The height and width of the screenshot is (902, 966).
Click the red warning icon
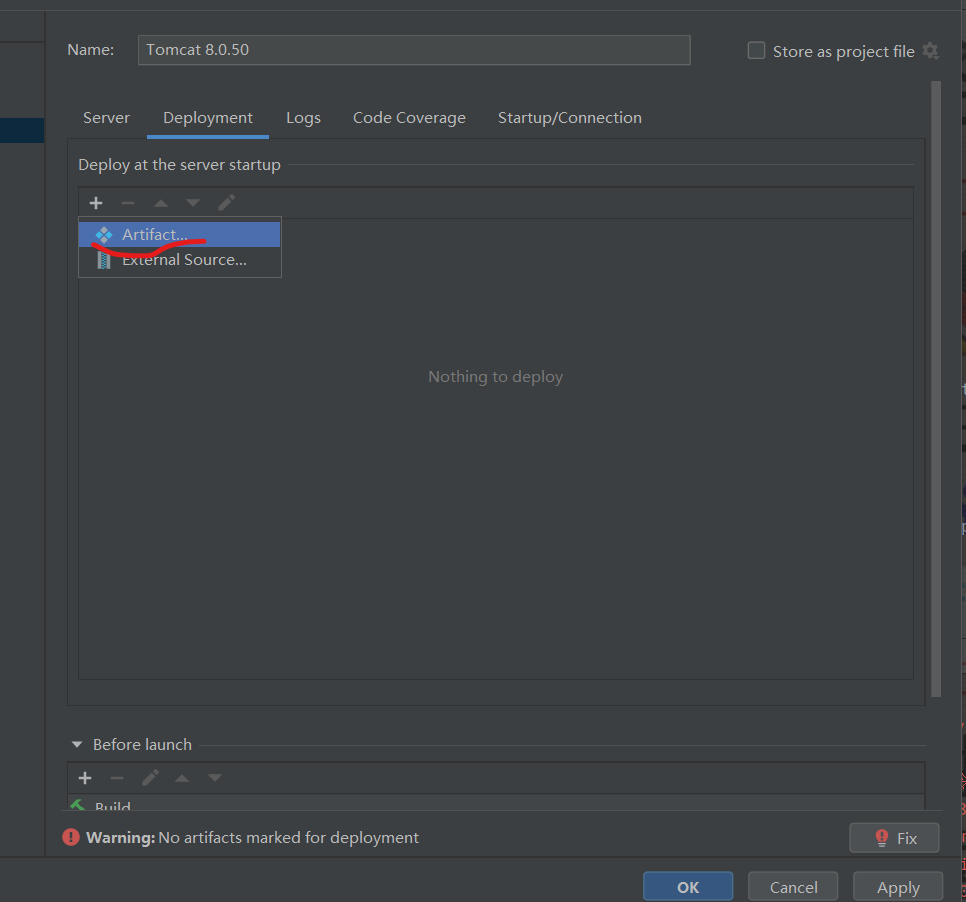coord(71,837)
